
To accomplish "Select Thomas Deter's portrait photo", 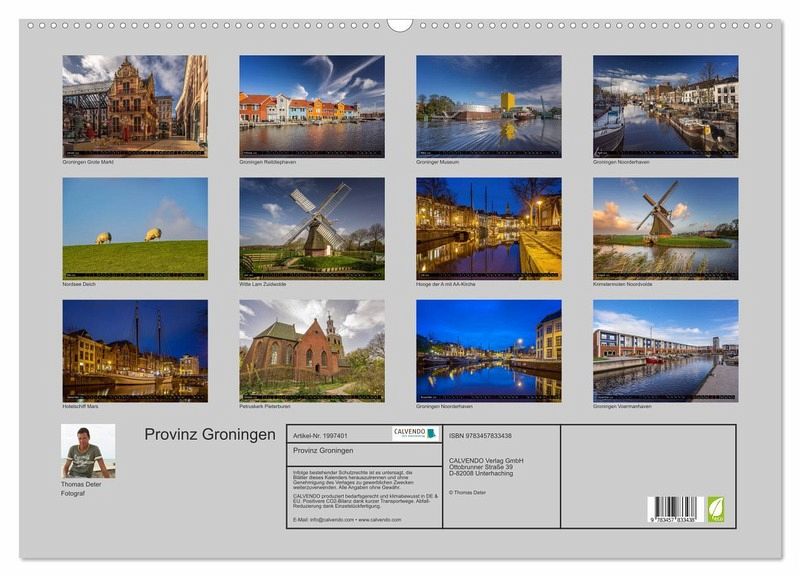I will tap(88, 451).
